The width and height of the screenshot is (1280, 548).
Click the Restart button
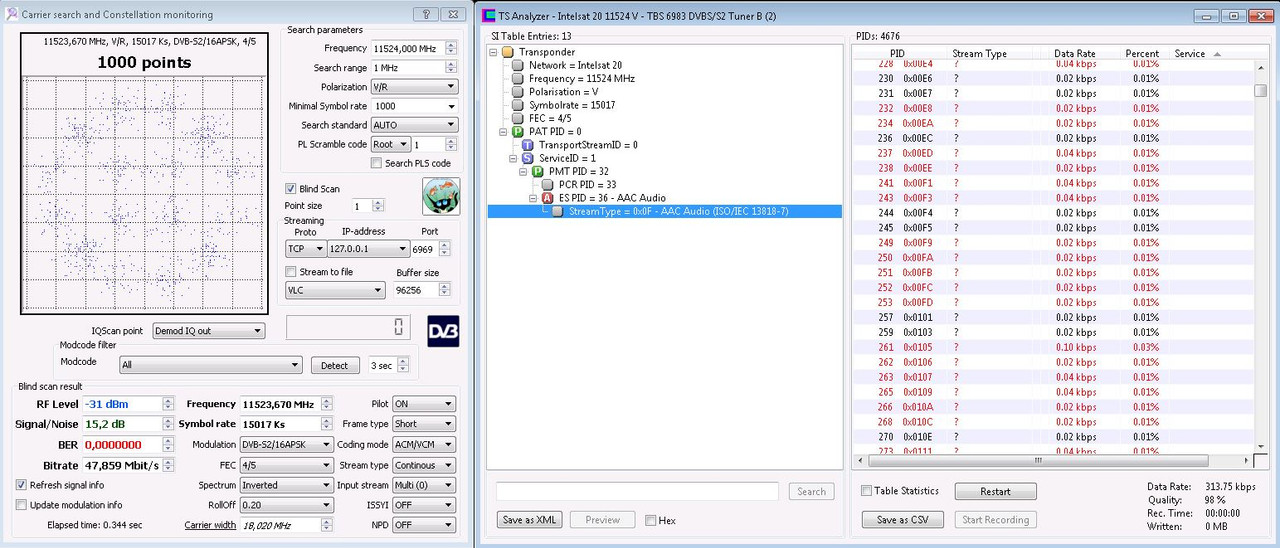click(995, 492)
